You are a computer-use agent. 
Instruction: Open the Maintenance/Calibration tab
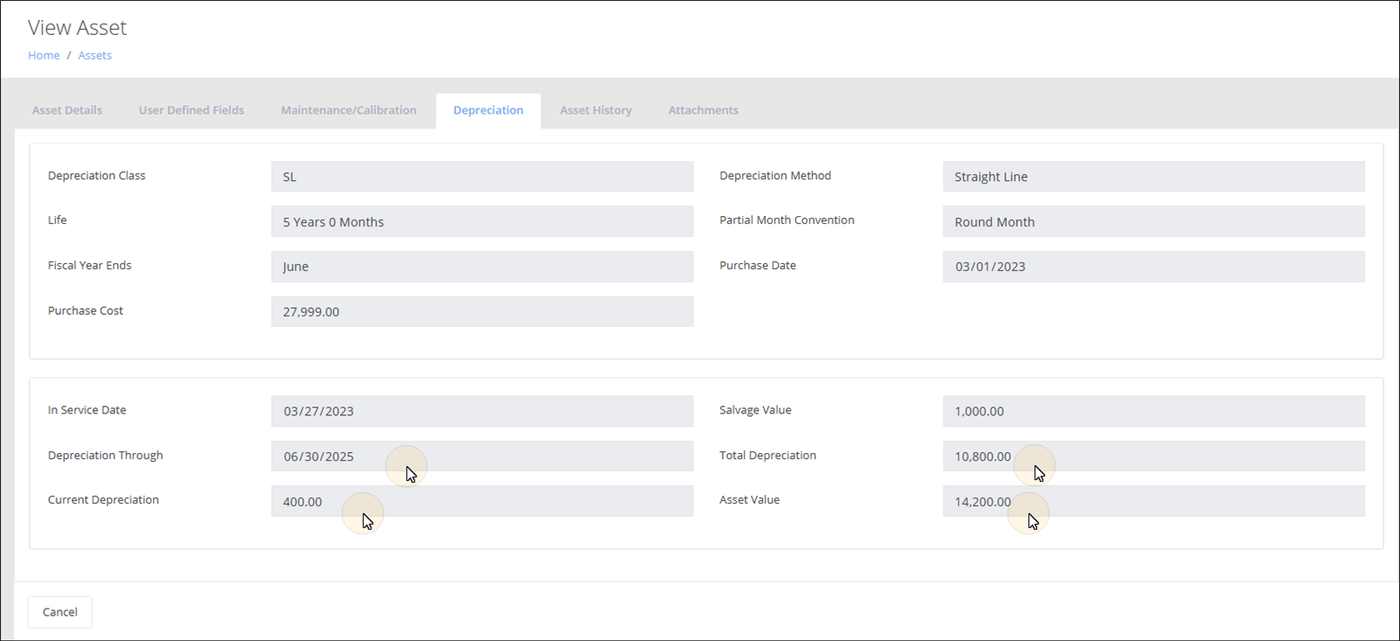coord(348,110)
